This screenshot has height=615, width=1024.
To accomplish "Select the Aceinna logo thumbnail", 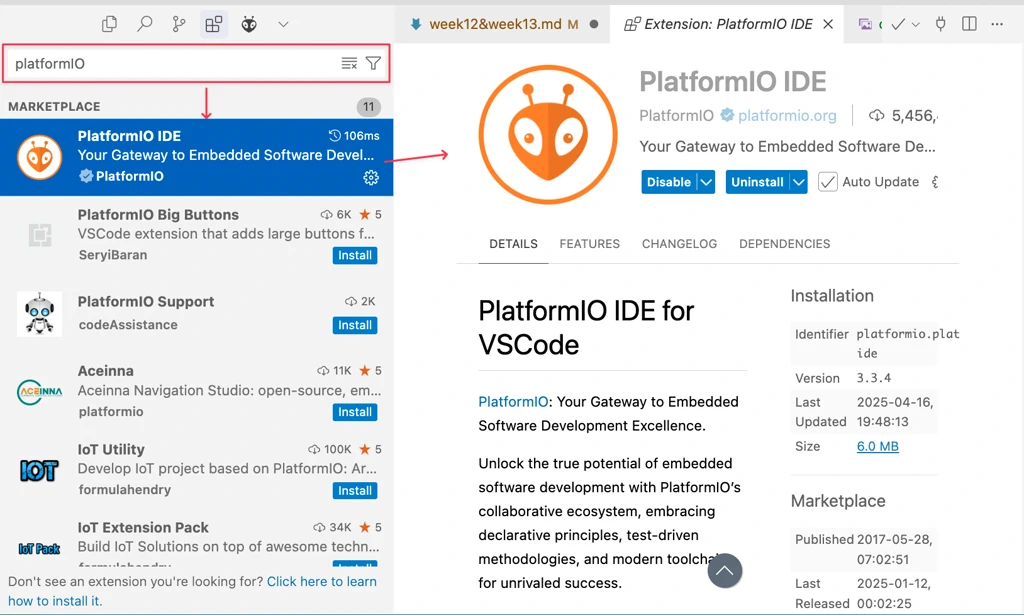I will [39, 392].
